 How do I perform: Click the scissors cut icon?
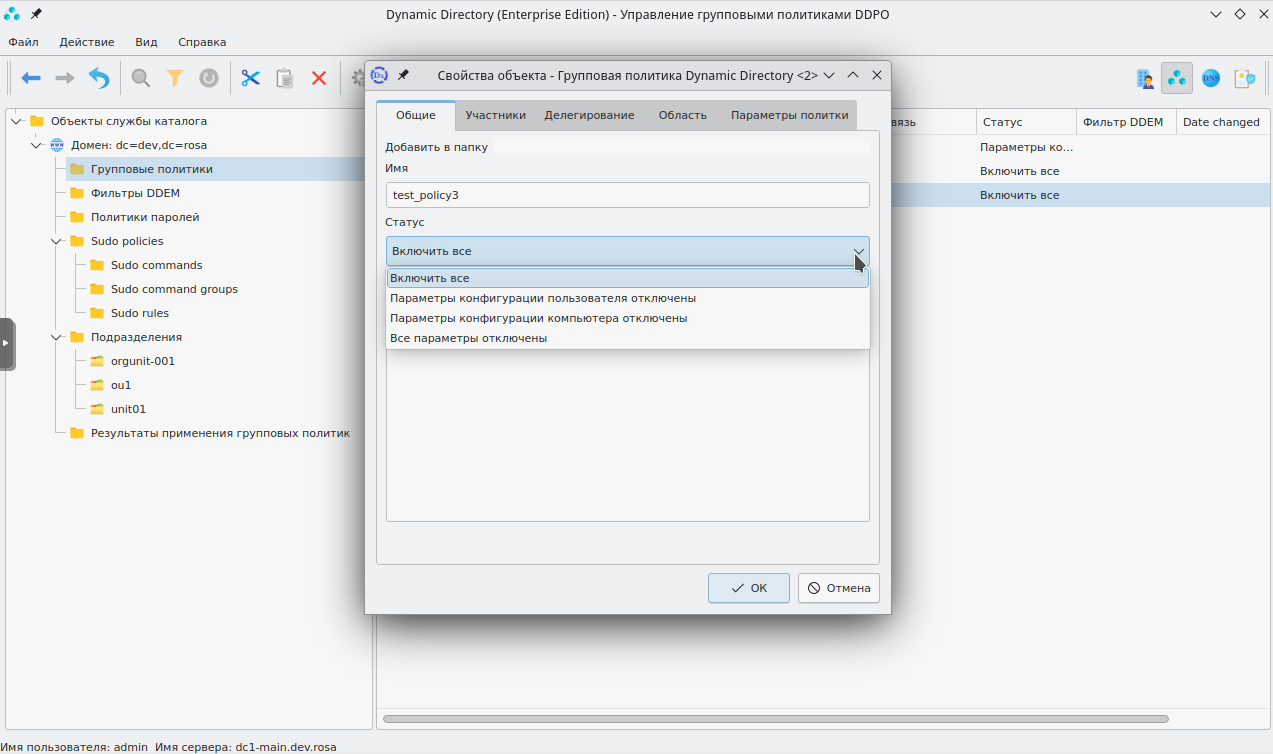pyautogui.click(x=250, y=78)
